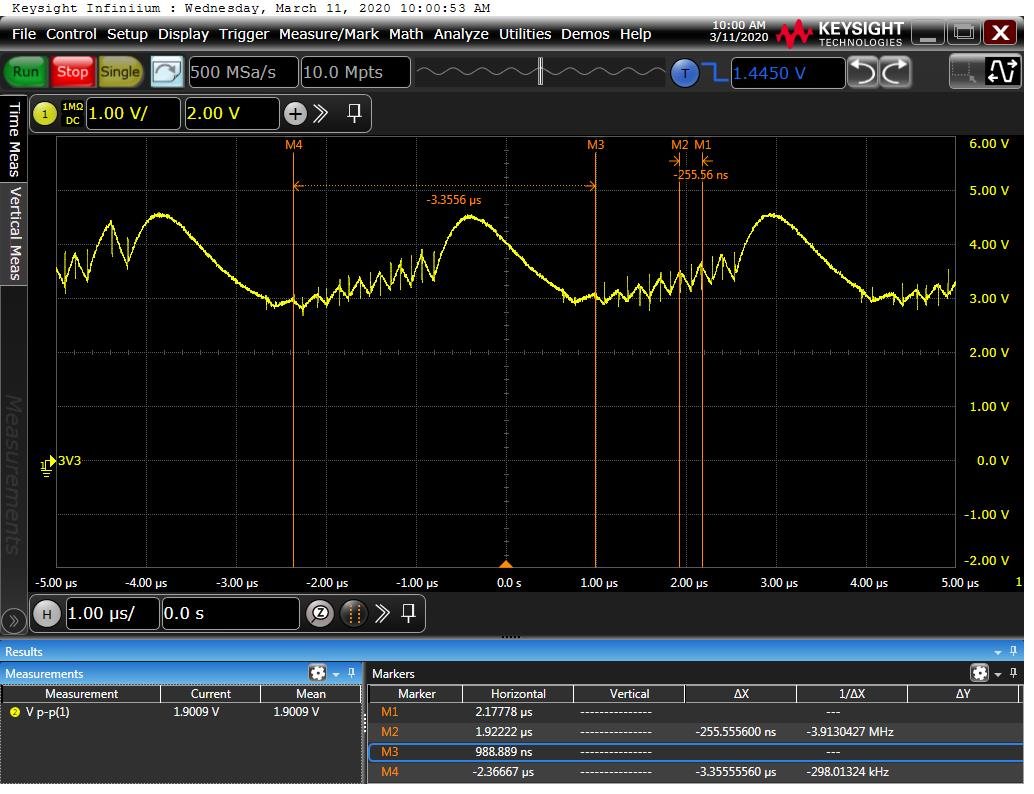
Task: Click the waveform drag mode icon
Action: (1001, 72)
